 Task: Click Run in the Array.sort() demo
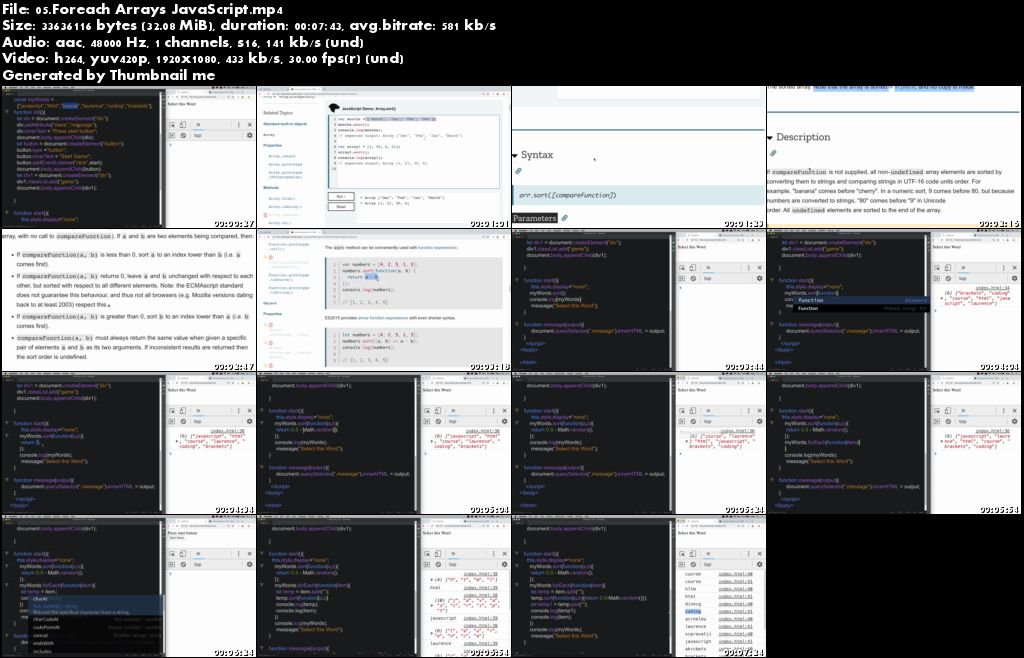pos(341,196)
